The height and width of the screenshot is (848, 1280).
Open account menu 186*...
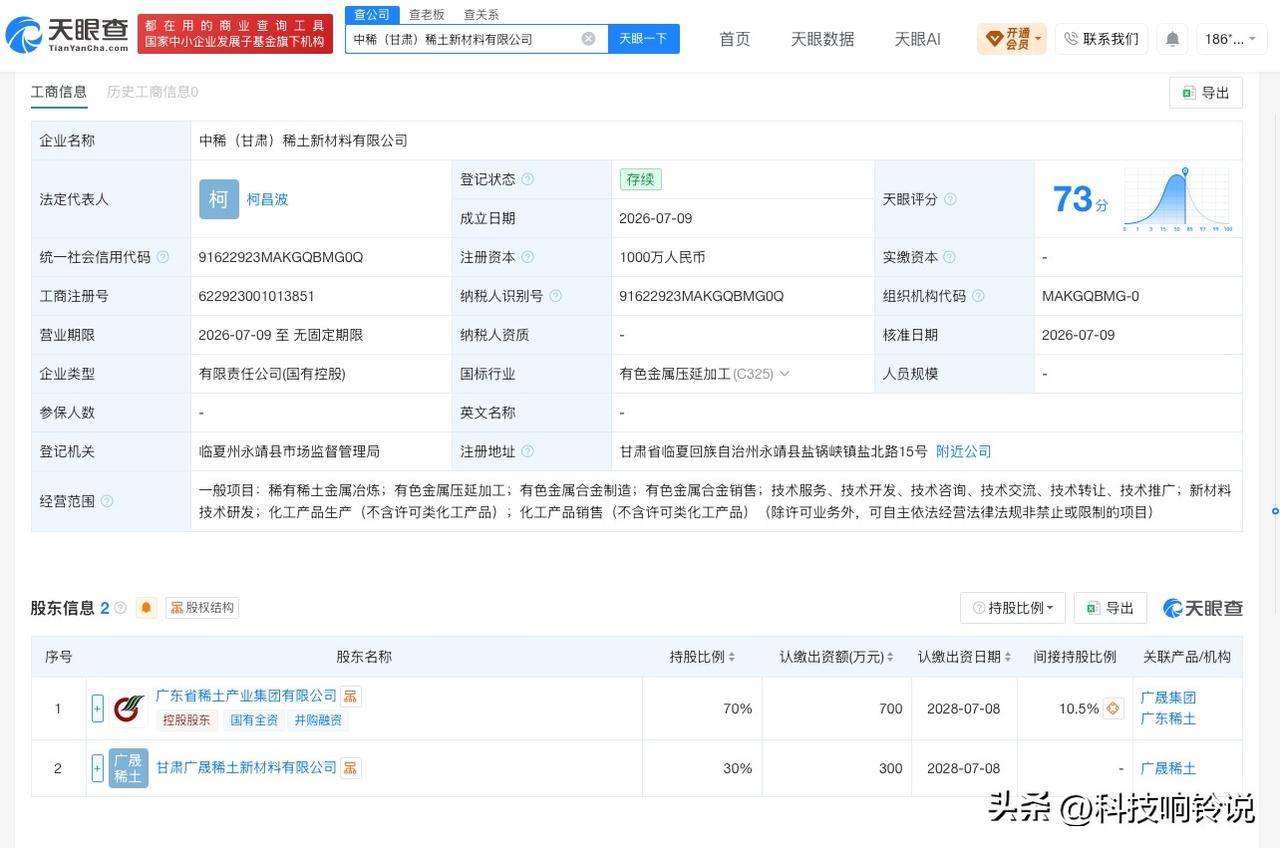click(1231, 39)
